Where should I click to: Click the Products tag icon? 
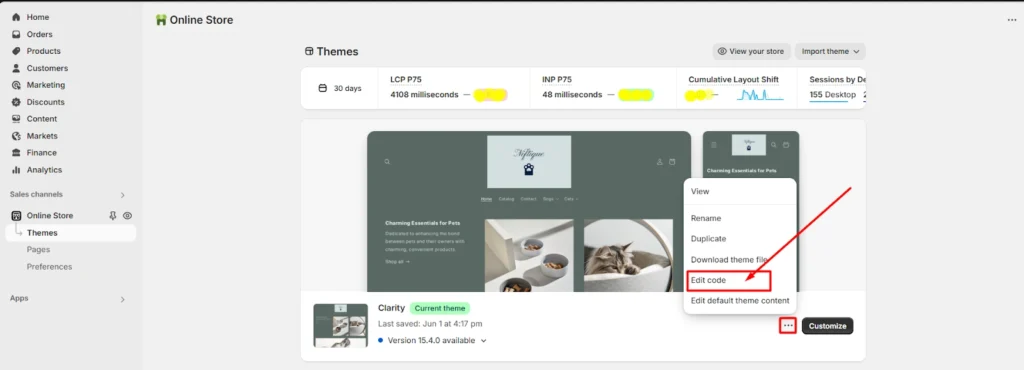(x=16, y=51)
